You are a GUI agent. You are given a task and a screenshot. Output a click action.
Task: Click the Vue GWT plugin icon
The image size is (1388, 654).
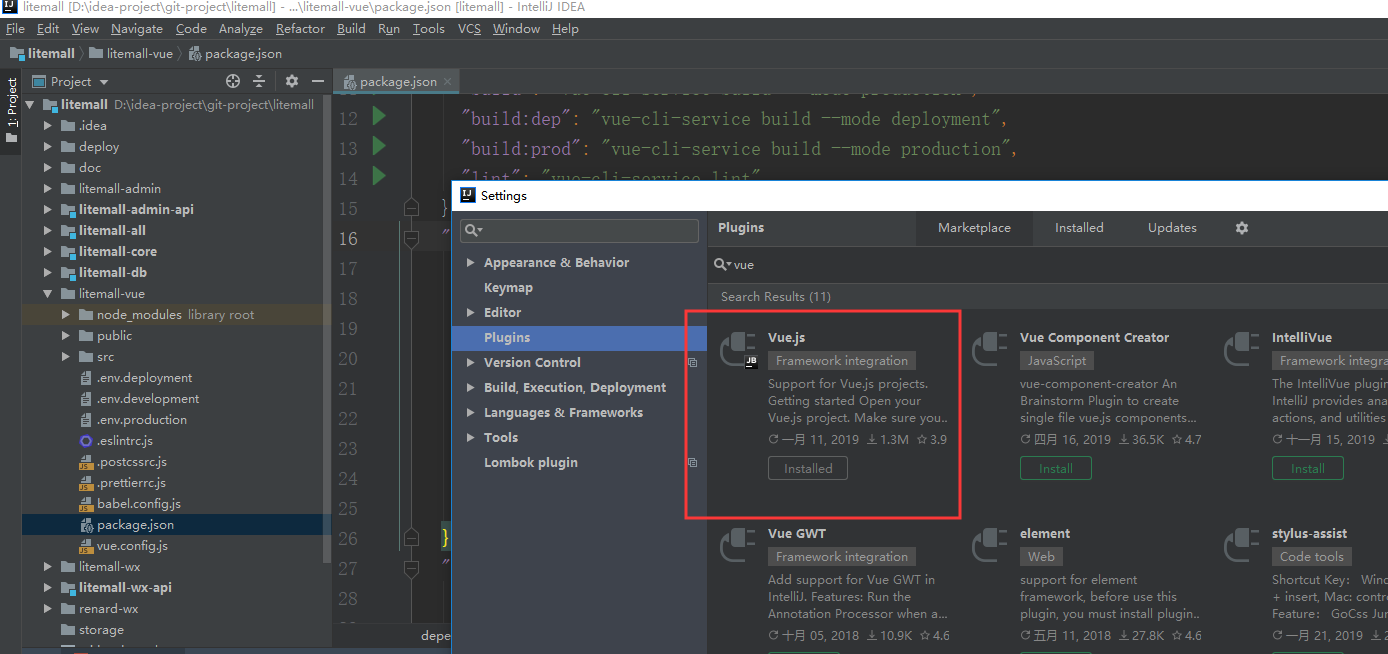(738, 545)
